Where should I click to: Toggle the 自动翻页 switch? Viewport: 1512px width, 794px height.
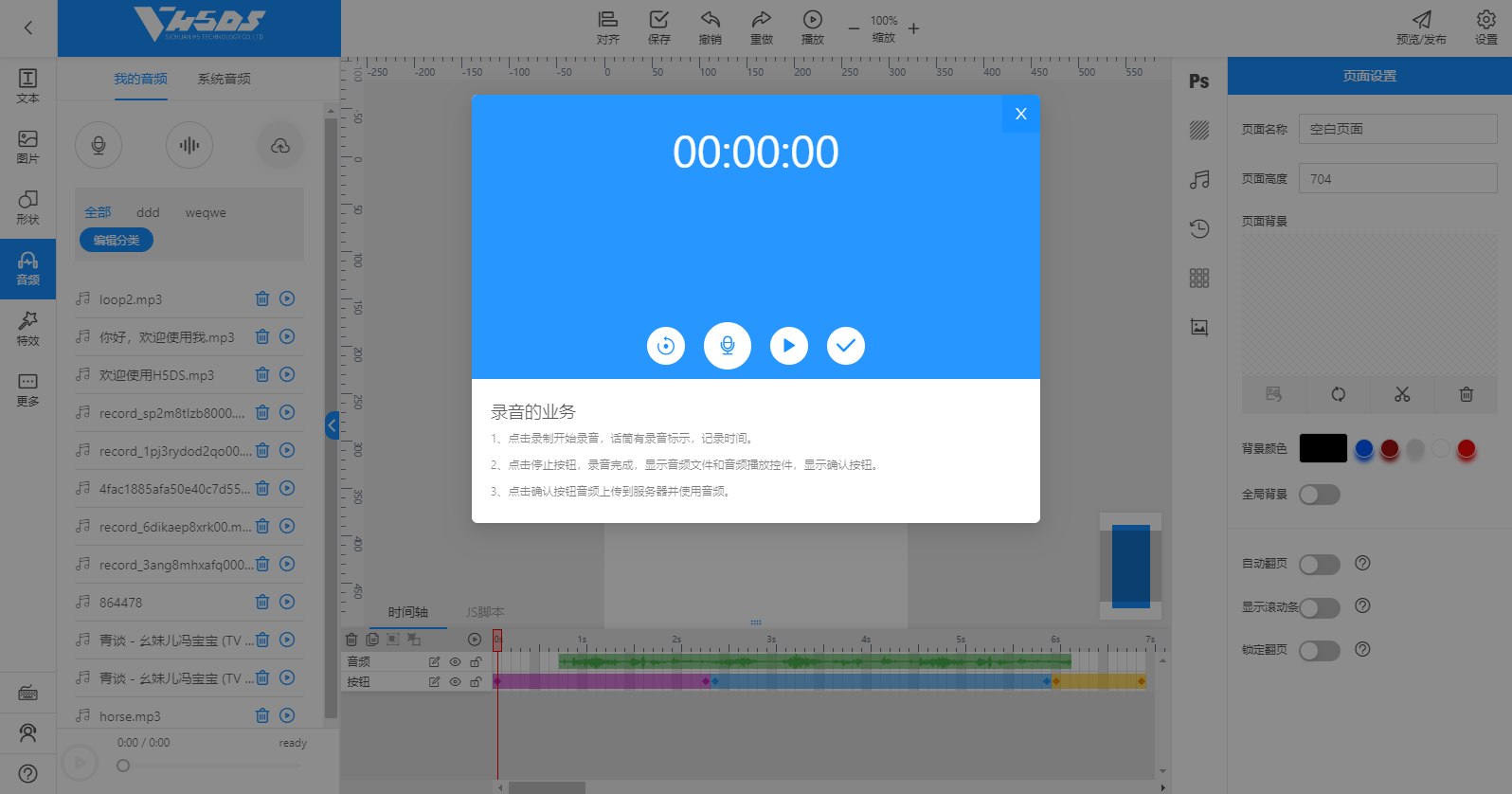point(1320,565)
